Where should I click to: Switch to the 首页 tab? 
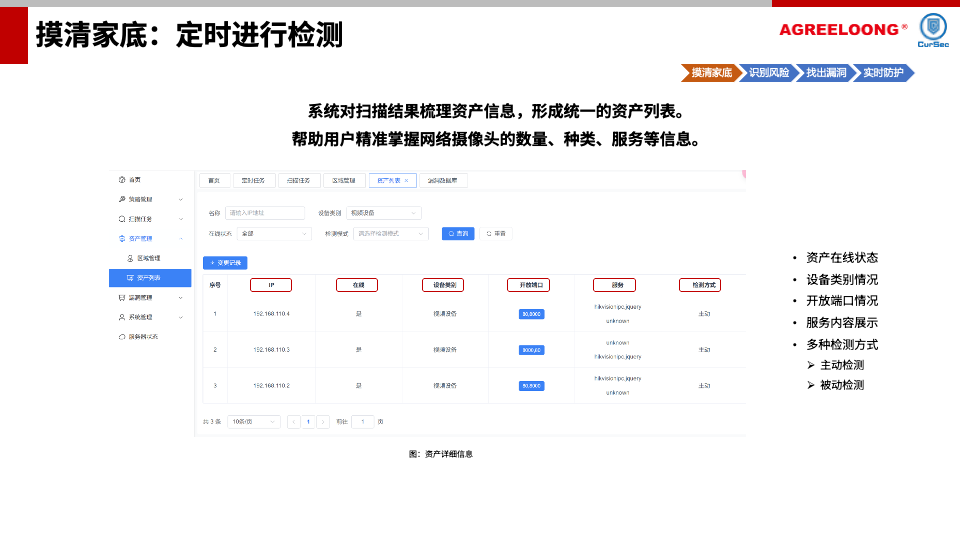pos(214,181)
